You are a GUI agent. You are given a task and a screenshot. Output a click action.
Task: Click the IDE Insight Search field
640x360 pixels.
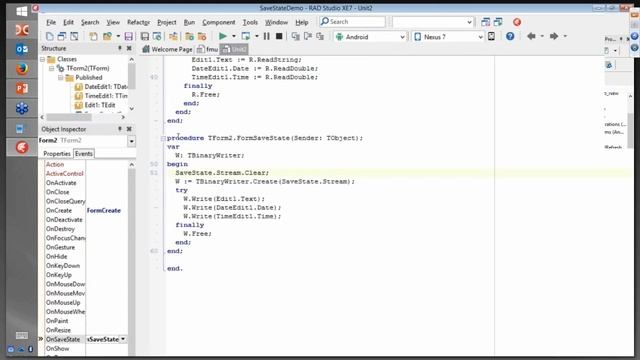click(x=353, y=22)
